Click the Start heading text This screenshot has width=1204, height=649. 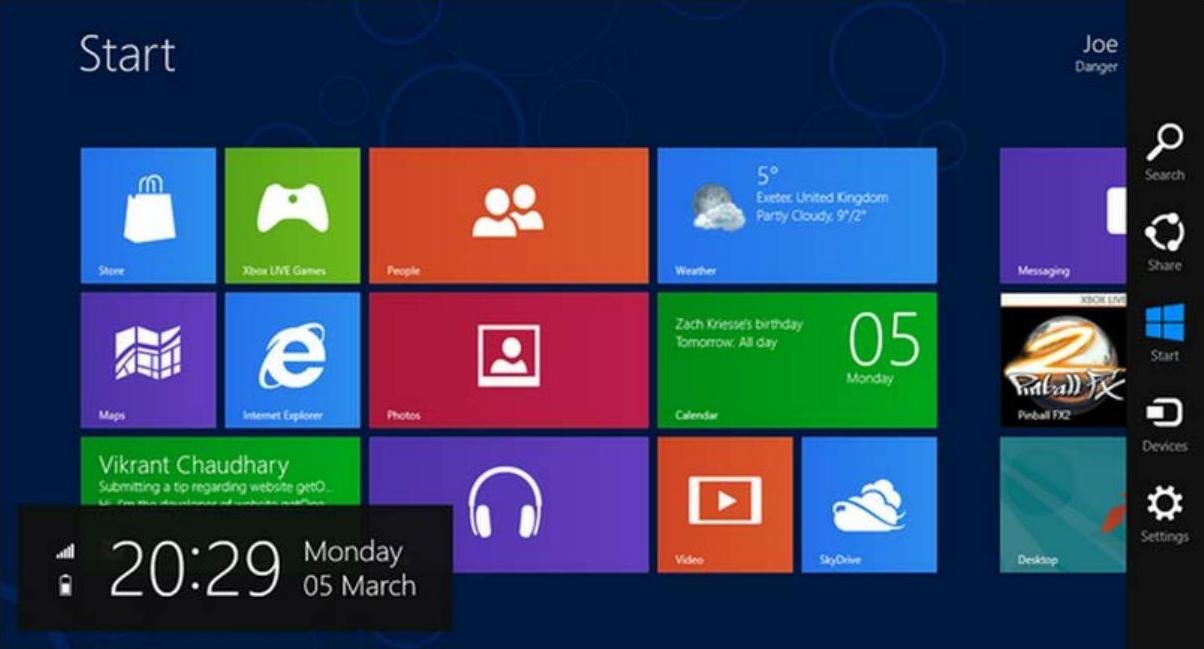point(127,54)
